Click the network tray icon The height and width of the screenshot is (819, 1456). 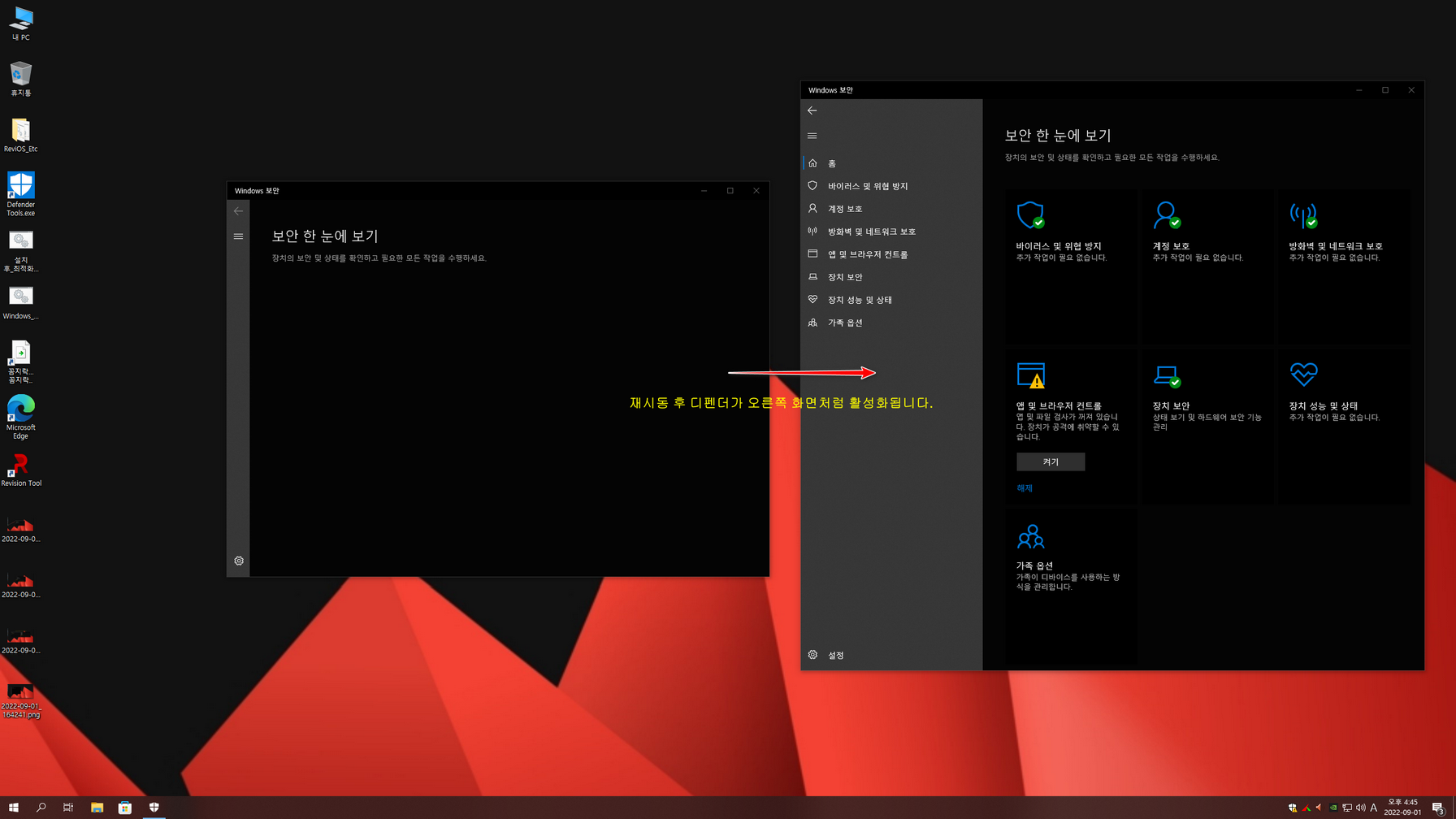[x=1347, y=808]
